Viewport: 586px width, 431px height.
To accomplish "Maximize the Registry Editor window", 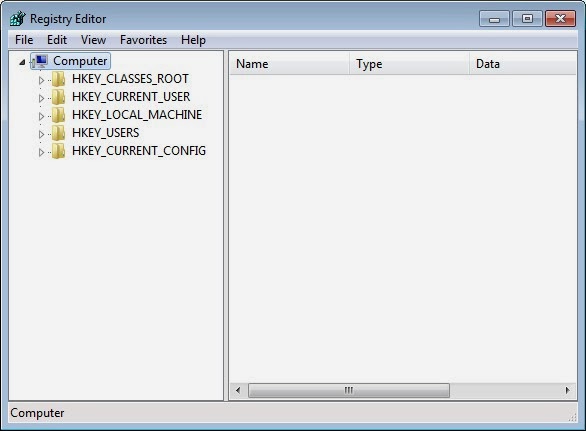I will pyautogui.click(x=527, y=19).
